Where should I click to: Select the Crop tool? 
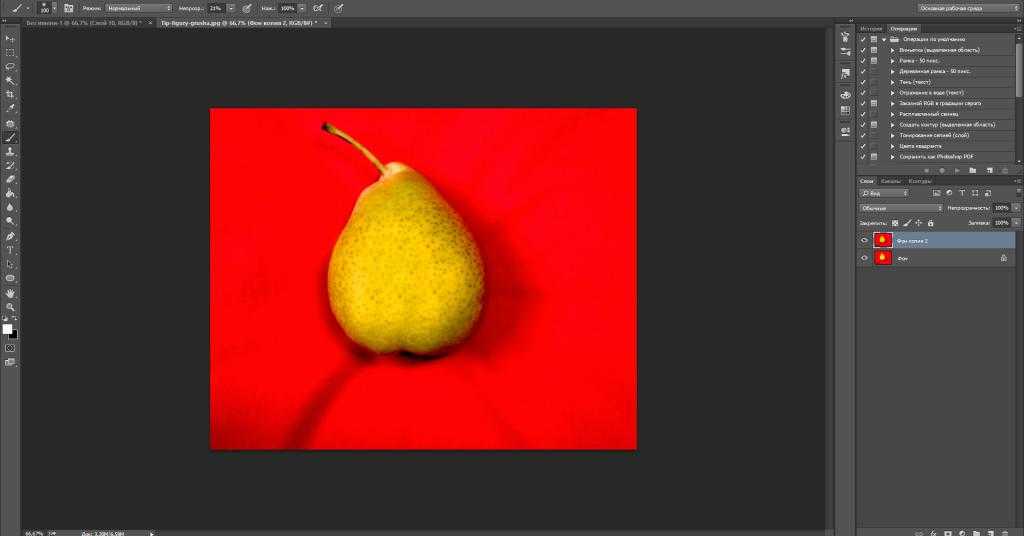pyautogui.click(x=10, y=94)
